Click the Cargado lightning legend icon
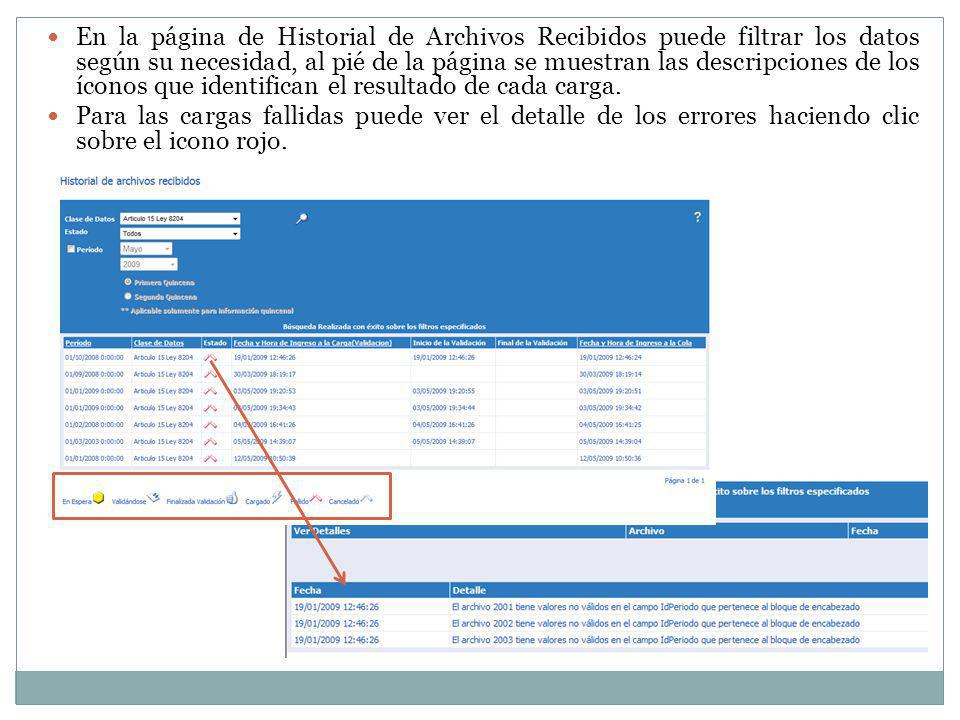 coord(277,497)
